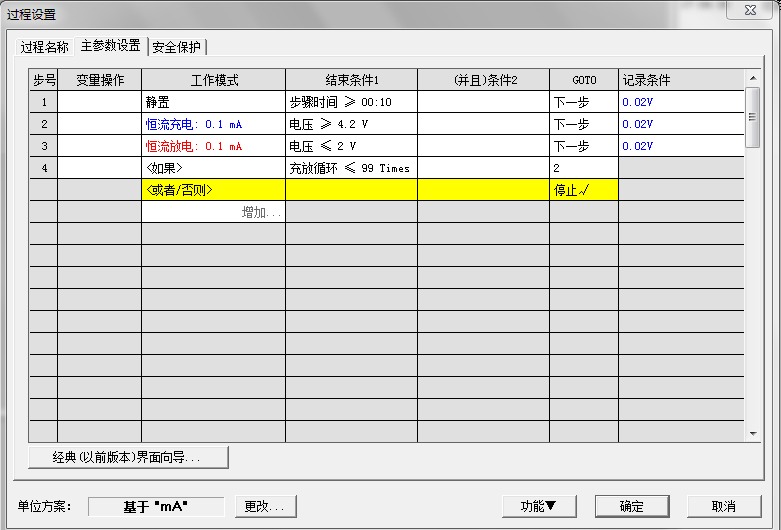
Task: Click the <或者/否则> yellow cell
Action: tap(214, 189)
